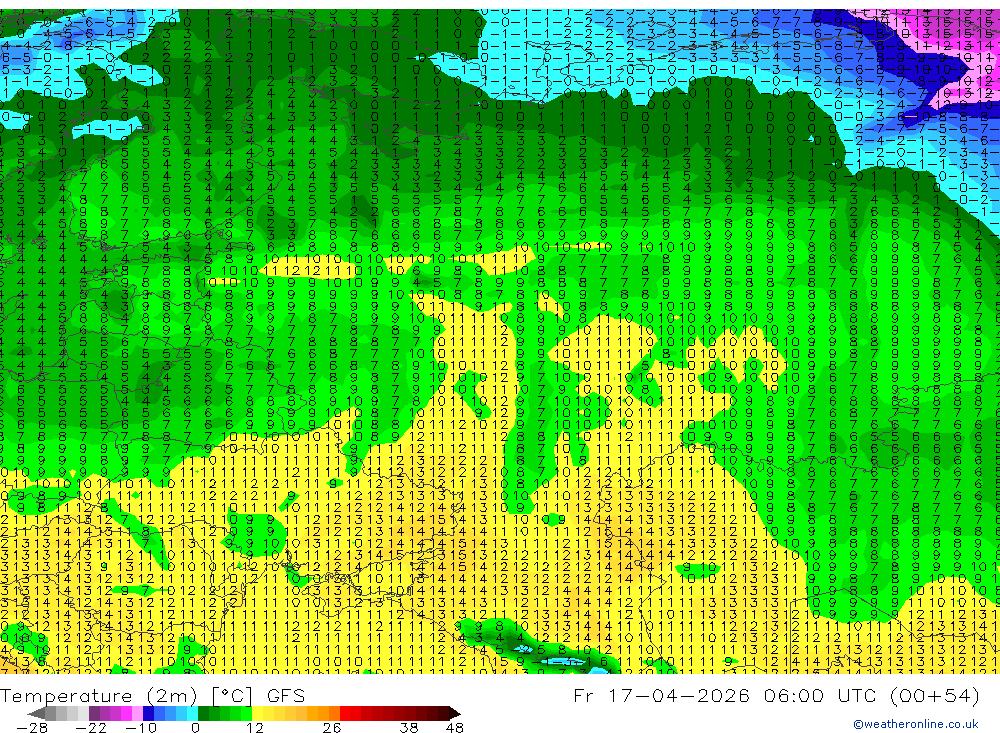
Task: Click the 48 legend label
Action: coord(455,727)
